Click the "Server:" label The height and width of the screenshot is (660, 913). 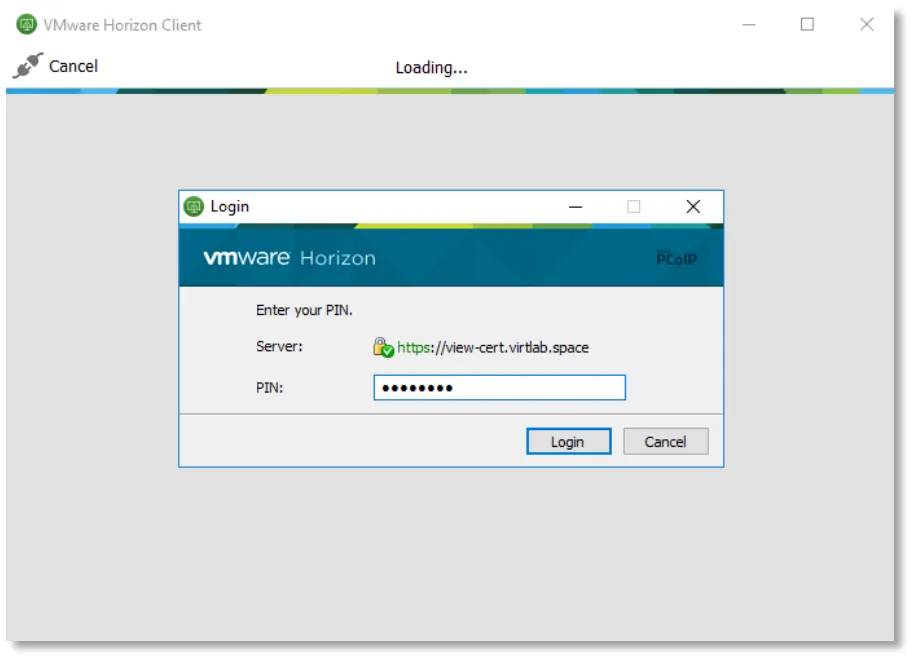[x=279, y=347]
